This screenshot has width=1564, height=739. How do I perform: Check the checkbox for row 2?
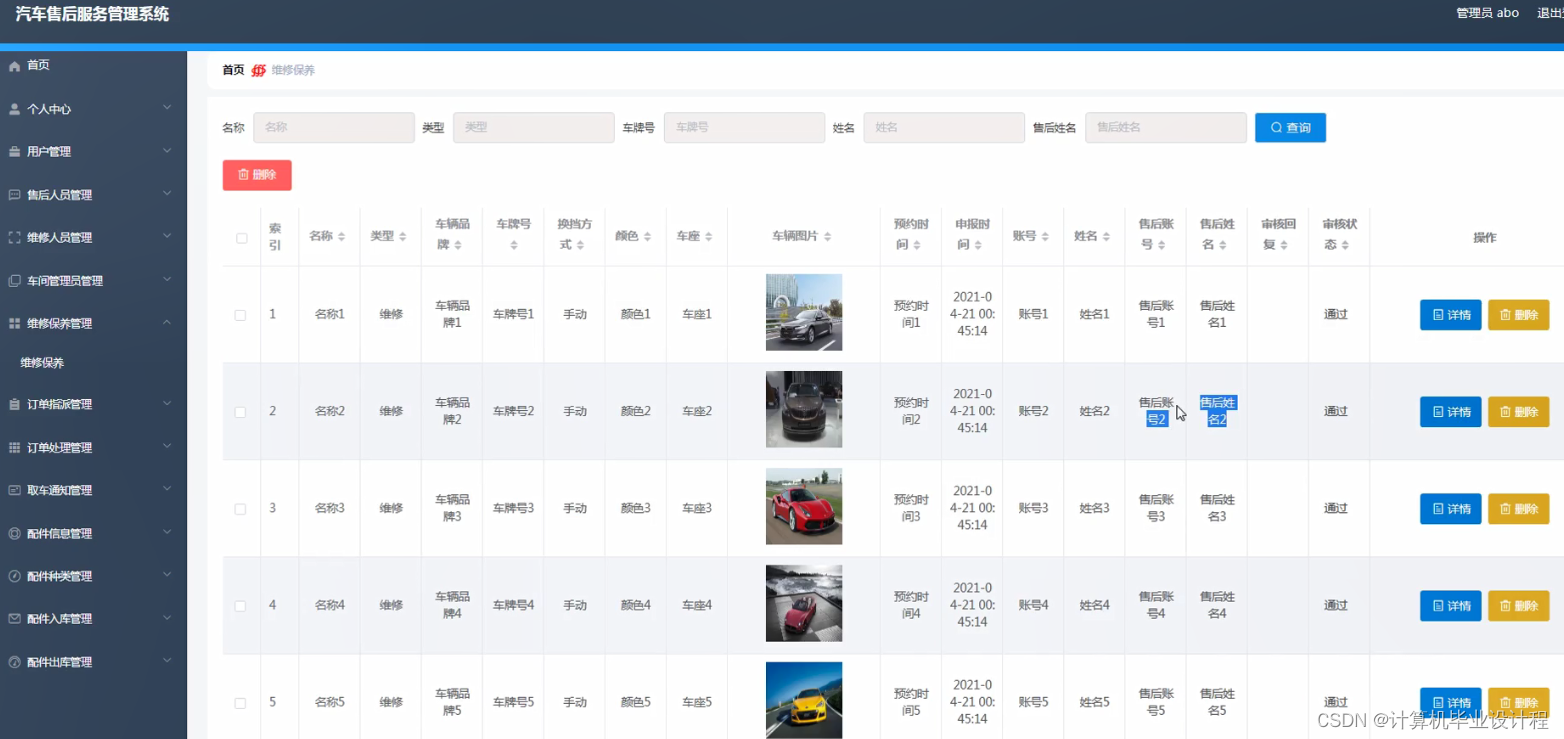[x=241, y=411]
